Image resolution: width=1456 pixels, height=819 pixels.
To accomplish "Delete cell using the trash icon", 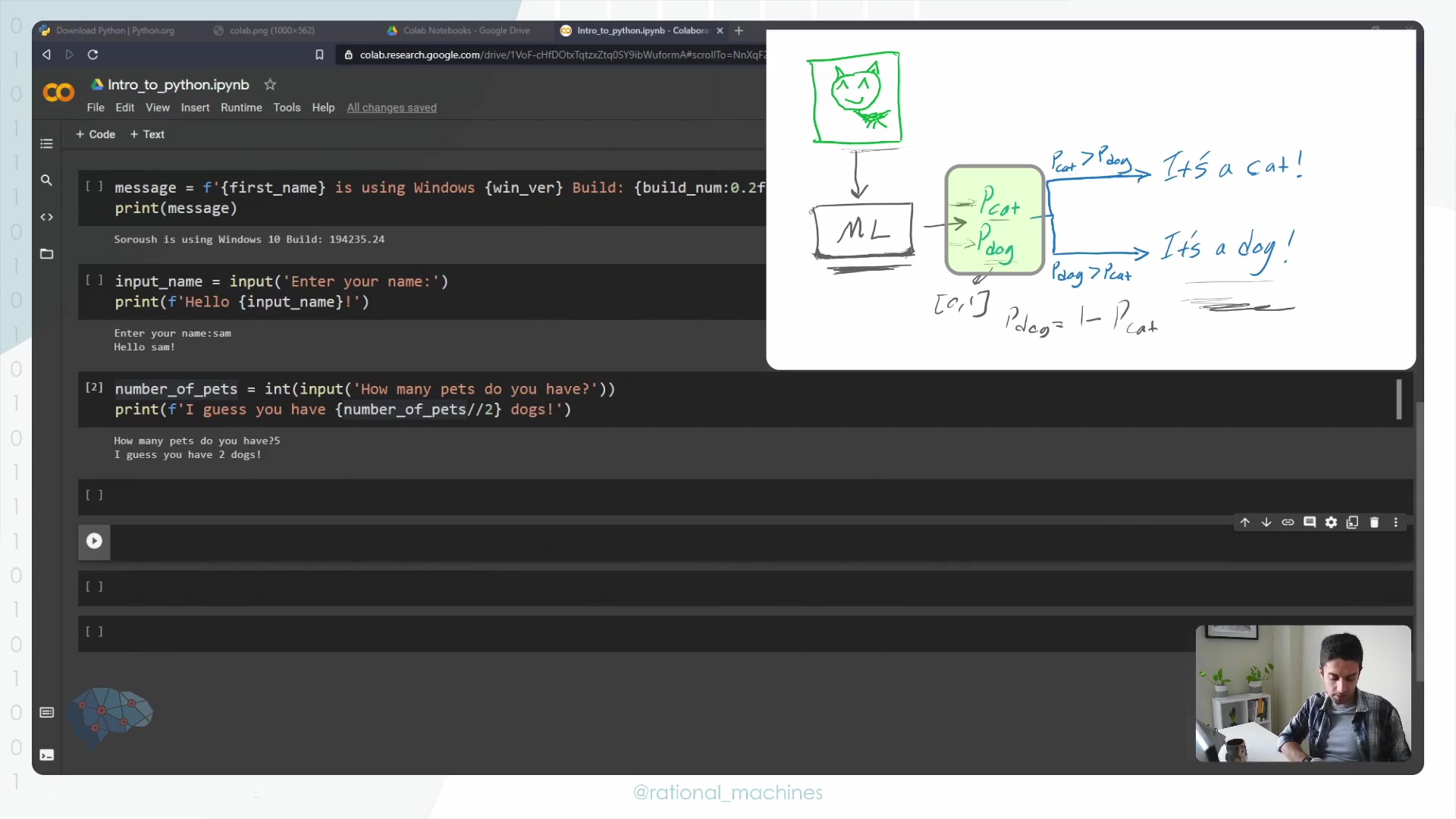I will click(x=1374, y=522).
